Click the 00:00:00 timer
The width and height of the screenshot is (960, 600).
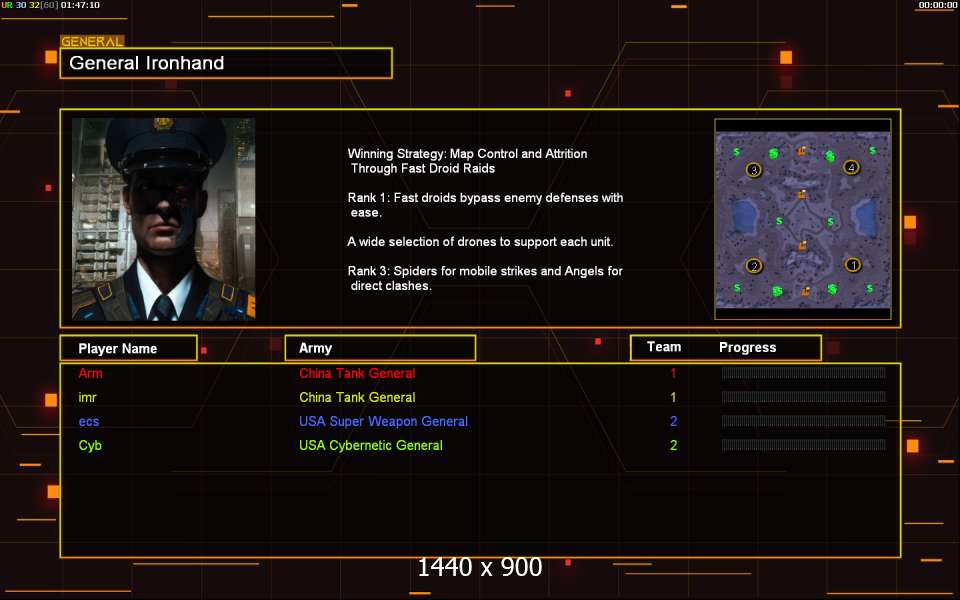pos(938,5)
